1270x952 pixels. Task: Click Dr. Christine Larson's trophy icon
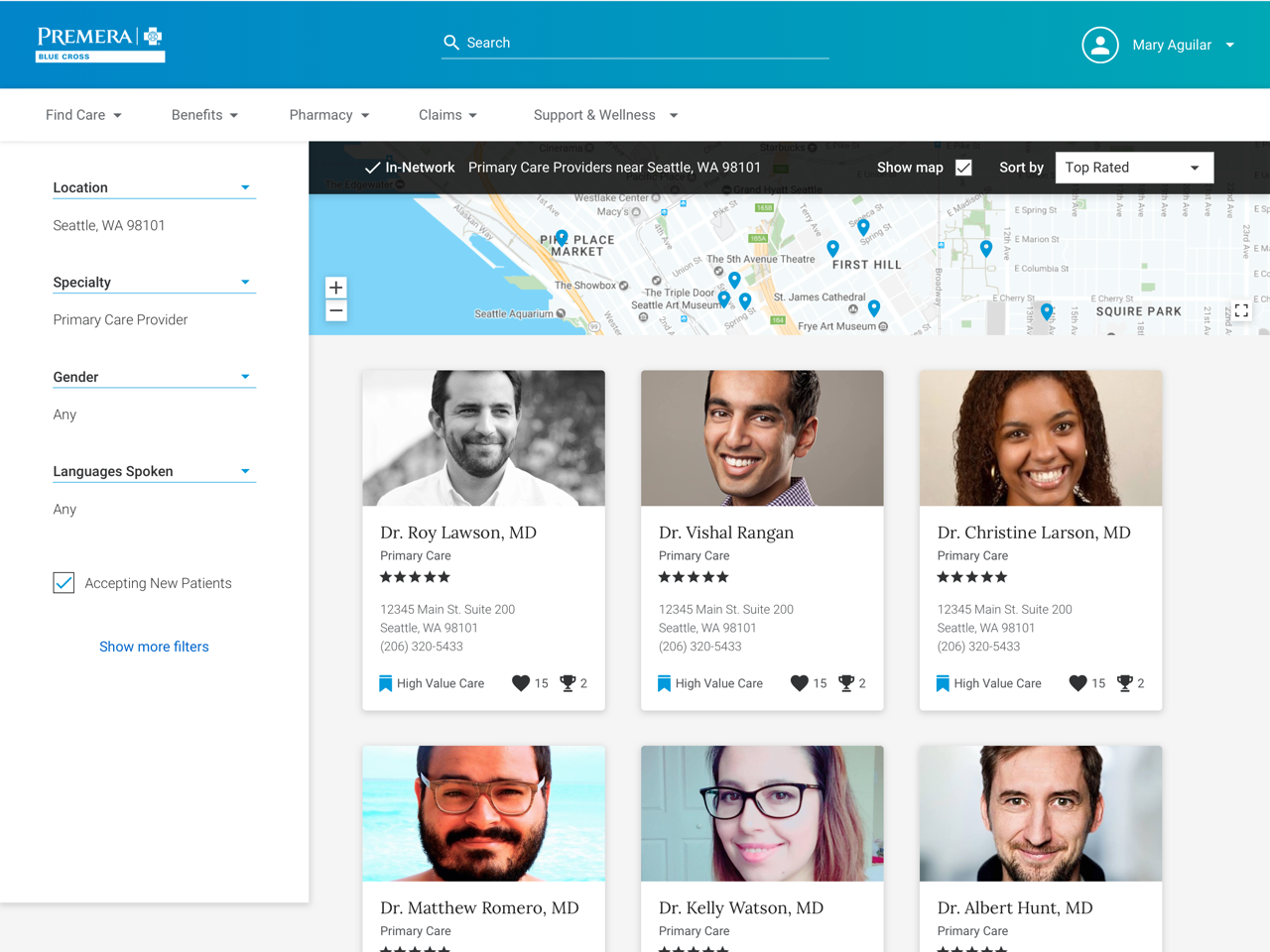pos(1125,682)
